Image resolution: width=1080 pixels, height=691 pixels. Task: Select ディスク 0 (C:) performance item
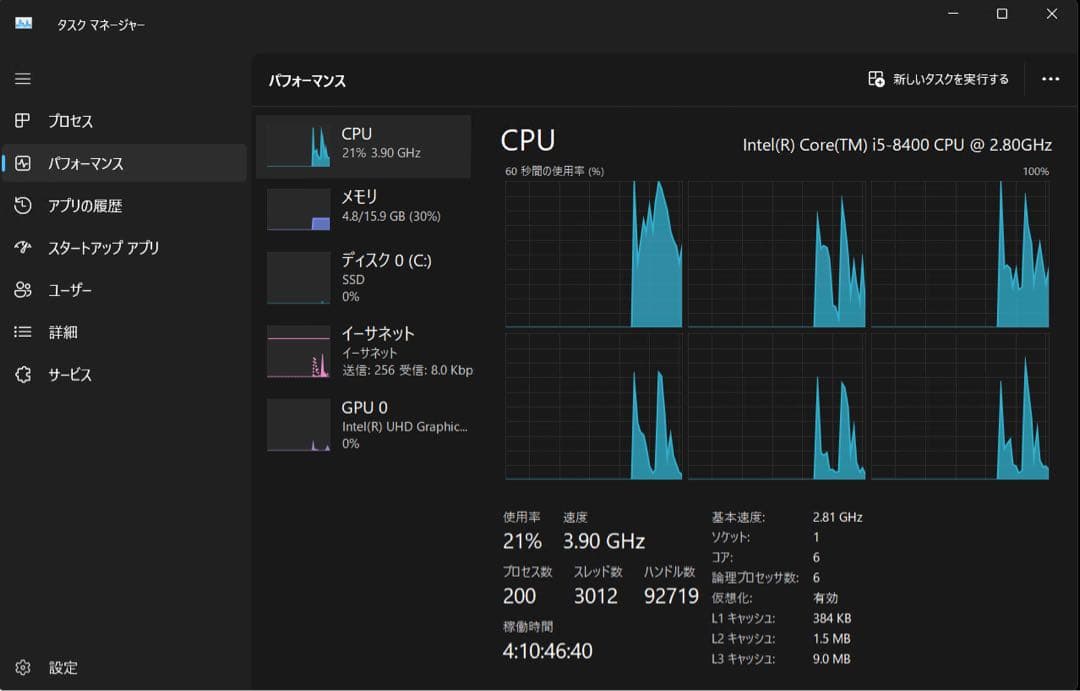363,277
